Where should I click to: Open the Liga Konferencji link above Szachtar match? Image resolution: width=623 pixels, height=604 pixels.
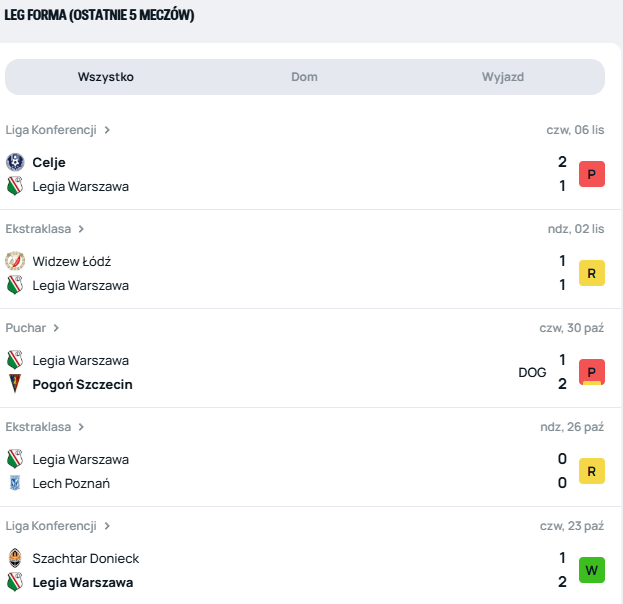point(51,526)
